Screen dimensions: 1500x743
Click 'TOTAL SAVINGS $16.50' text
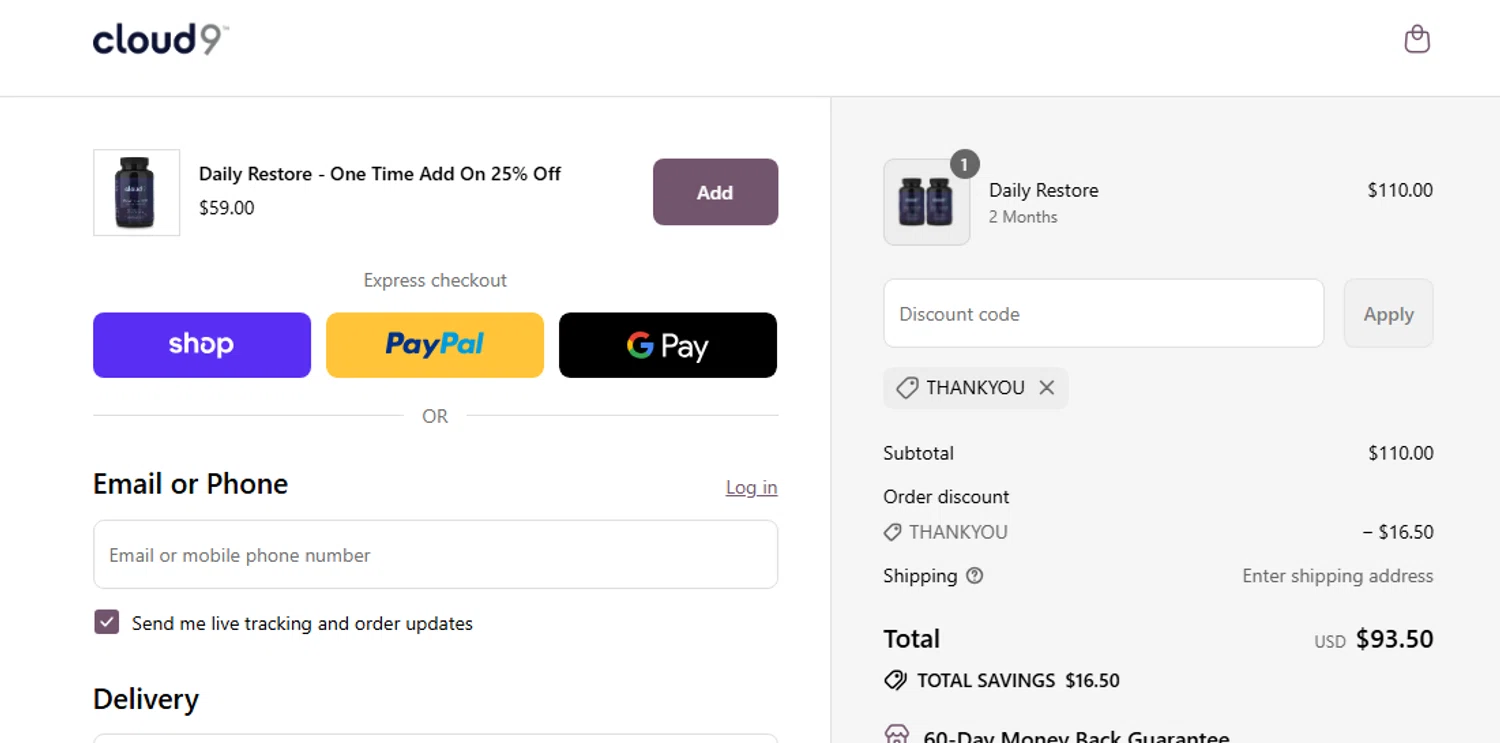(x=1018, y=681)
